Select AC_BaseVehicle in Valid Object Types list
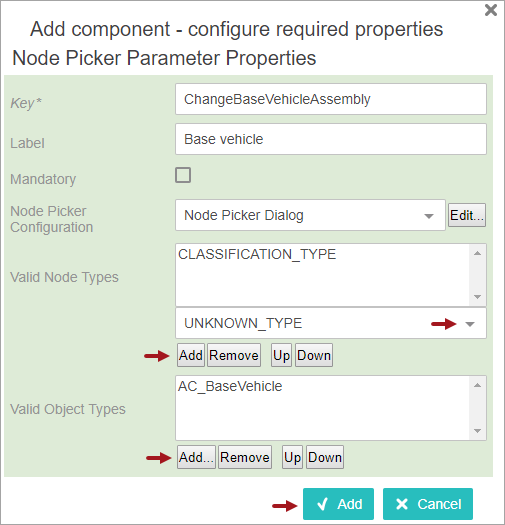The height and width of the screenshot is (525, 505). pyautogui.click(x=230, y=386)
